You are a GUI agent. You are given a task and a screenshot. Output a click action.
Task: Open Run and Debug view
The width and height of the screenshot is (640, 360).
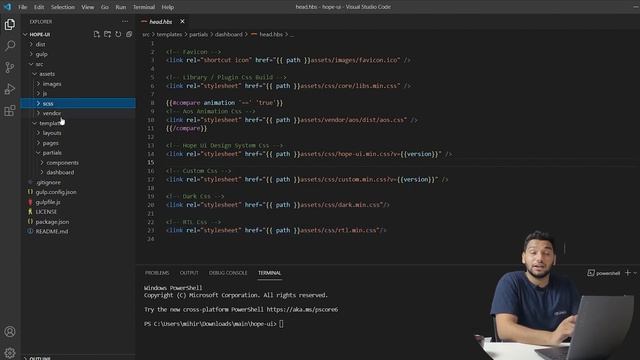pos(10,89)
